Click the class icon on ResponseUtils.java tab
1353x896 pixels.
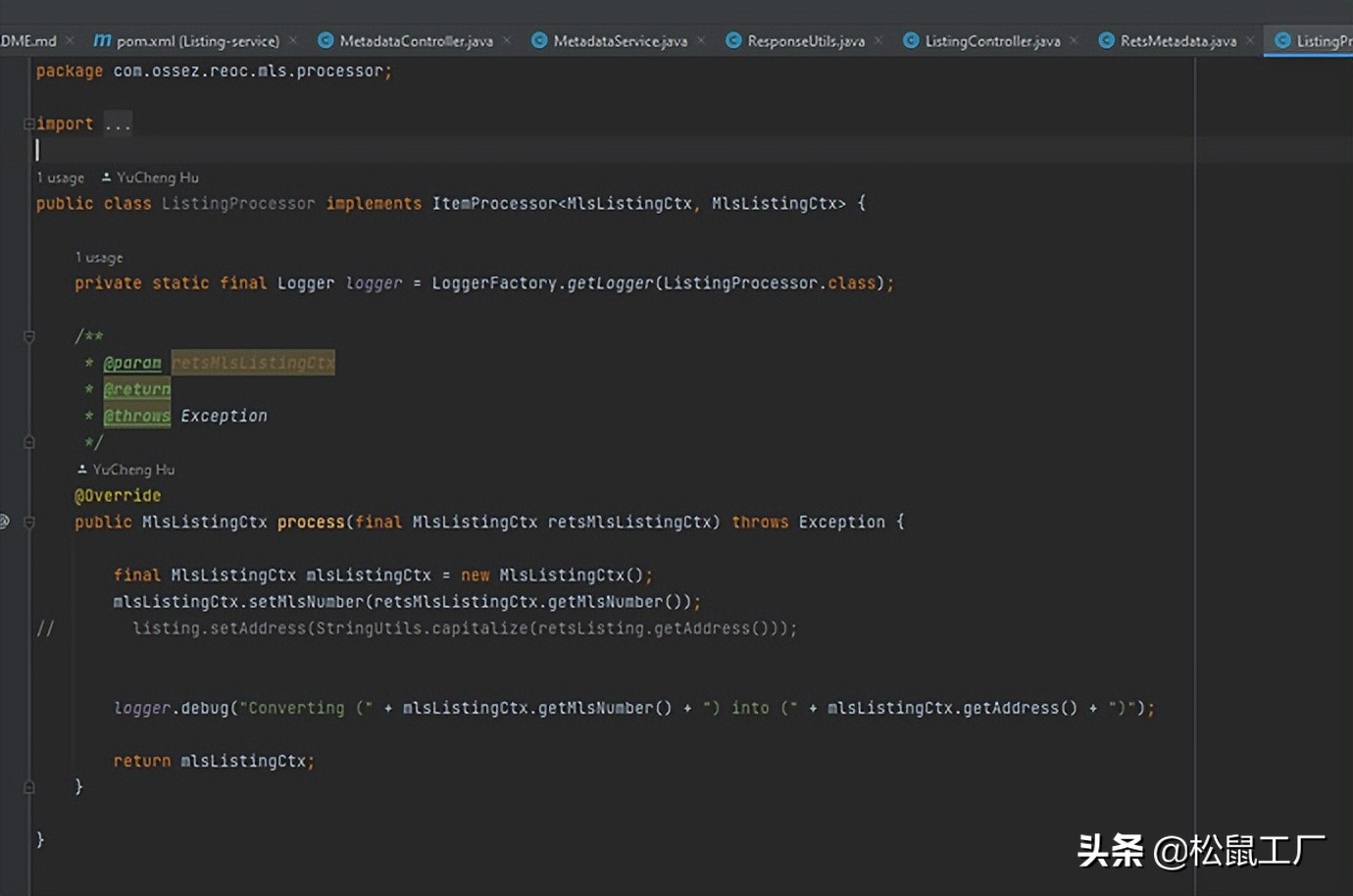click(733, 41)
